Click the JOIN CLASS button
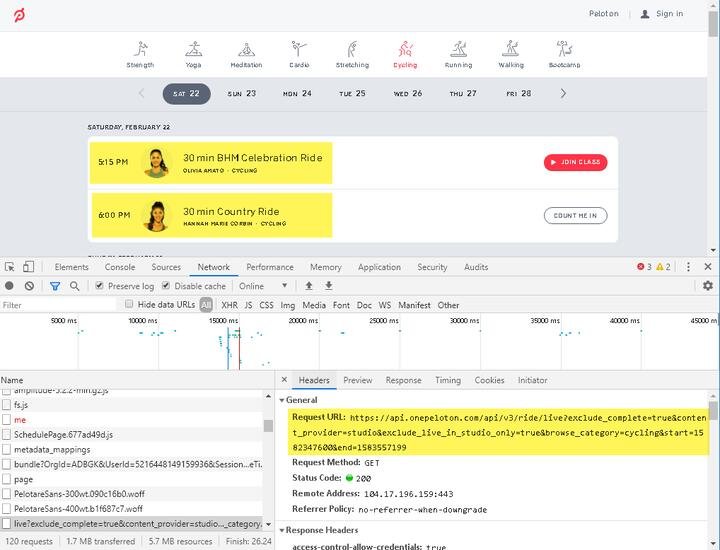720x550 pixels. [575, 162]
